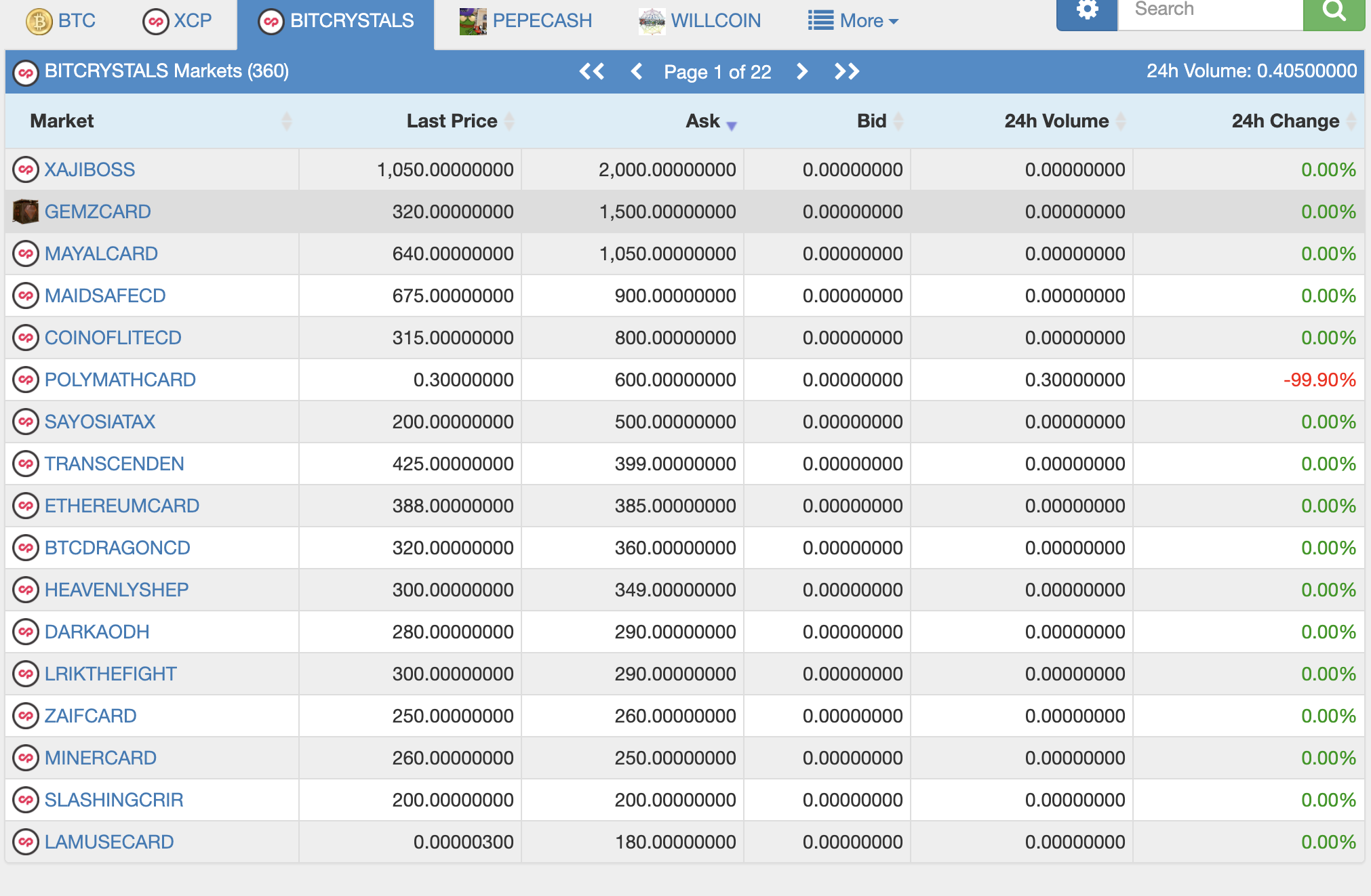The height and width of the screenshot is (896, 1371).
Task: Click XAJIBOSS last price 1,050.00000000
Action: [445, 169]
